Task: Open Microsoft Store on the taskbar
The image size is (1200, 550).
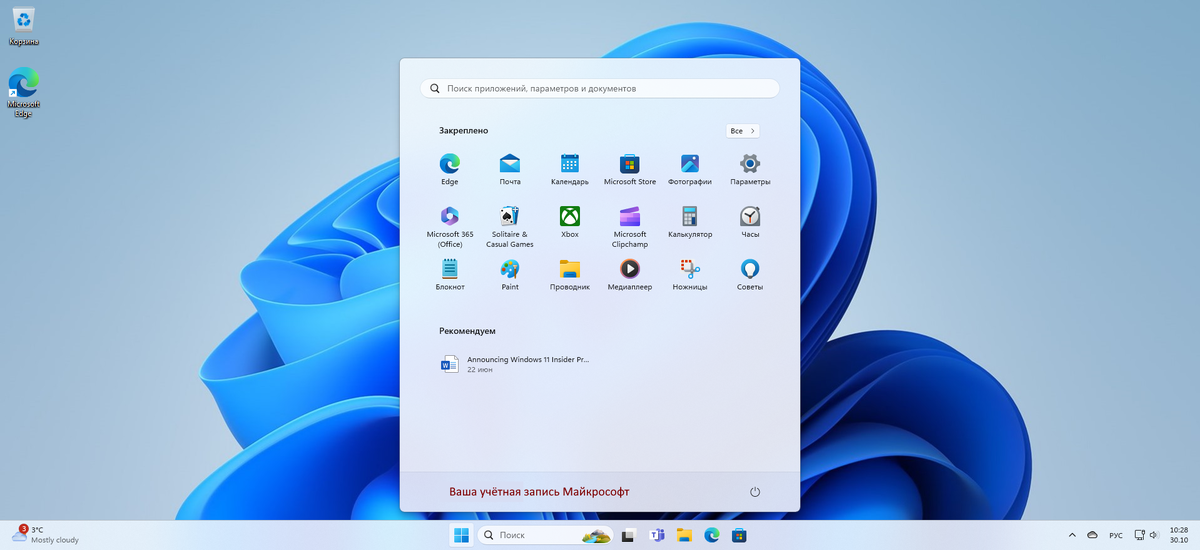Action: pos(739,535)
